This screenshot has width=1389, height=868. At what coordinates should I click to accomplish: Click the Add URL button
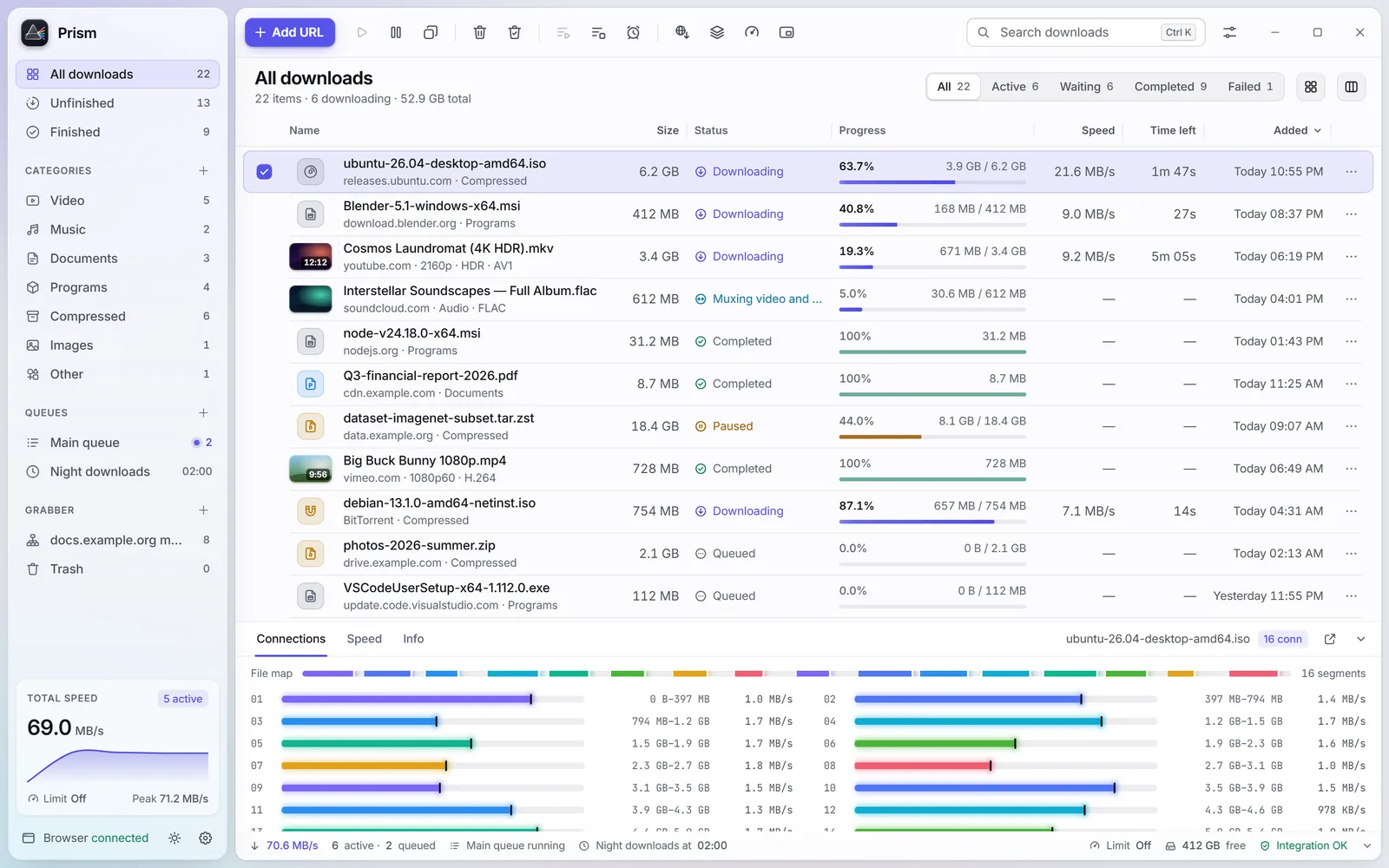point(290,32)
